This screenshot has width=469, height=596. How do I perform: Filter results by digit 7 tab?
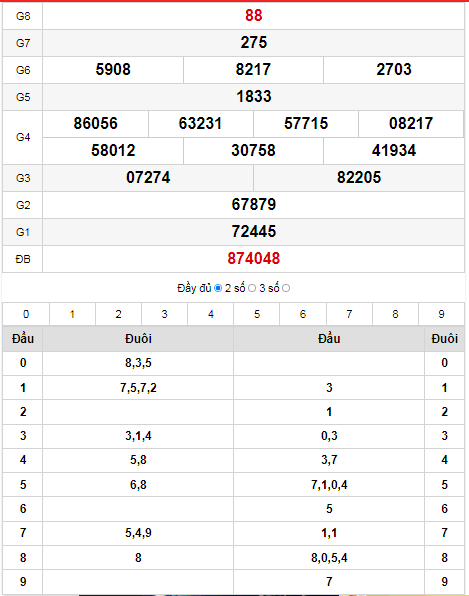coord(349,314)
